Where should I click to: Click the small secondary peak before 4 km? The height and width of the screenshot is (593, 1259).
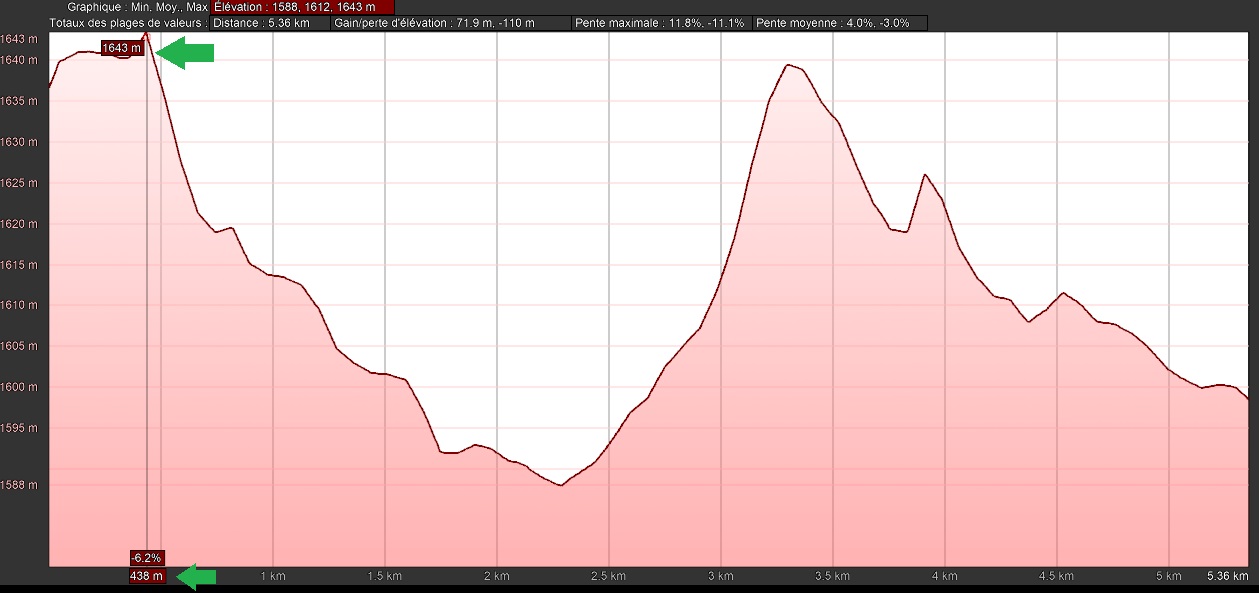click(x=925, y=175)
